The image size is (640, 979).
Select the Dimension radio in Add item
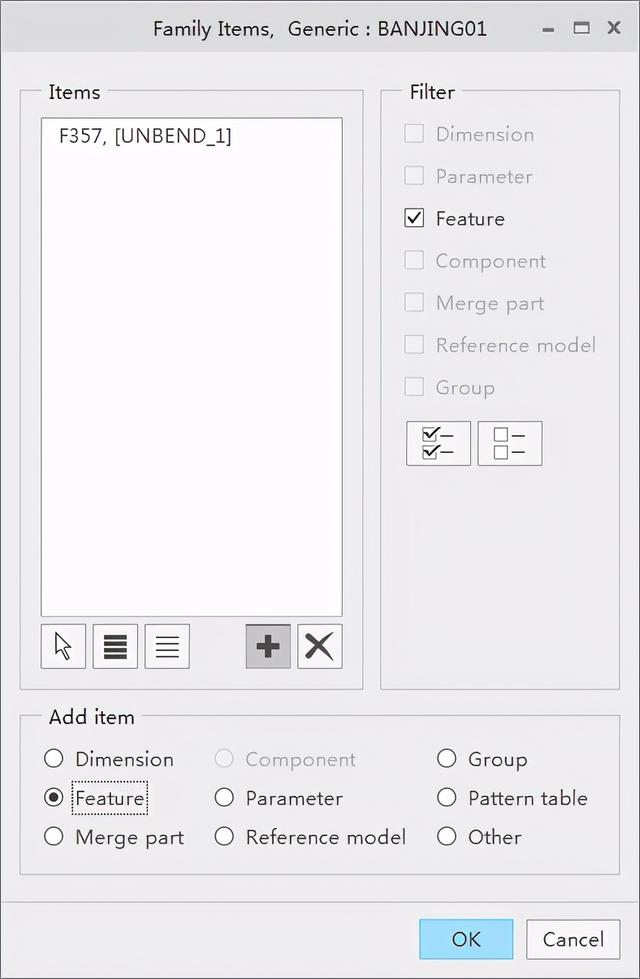[x=54, y=759]
